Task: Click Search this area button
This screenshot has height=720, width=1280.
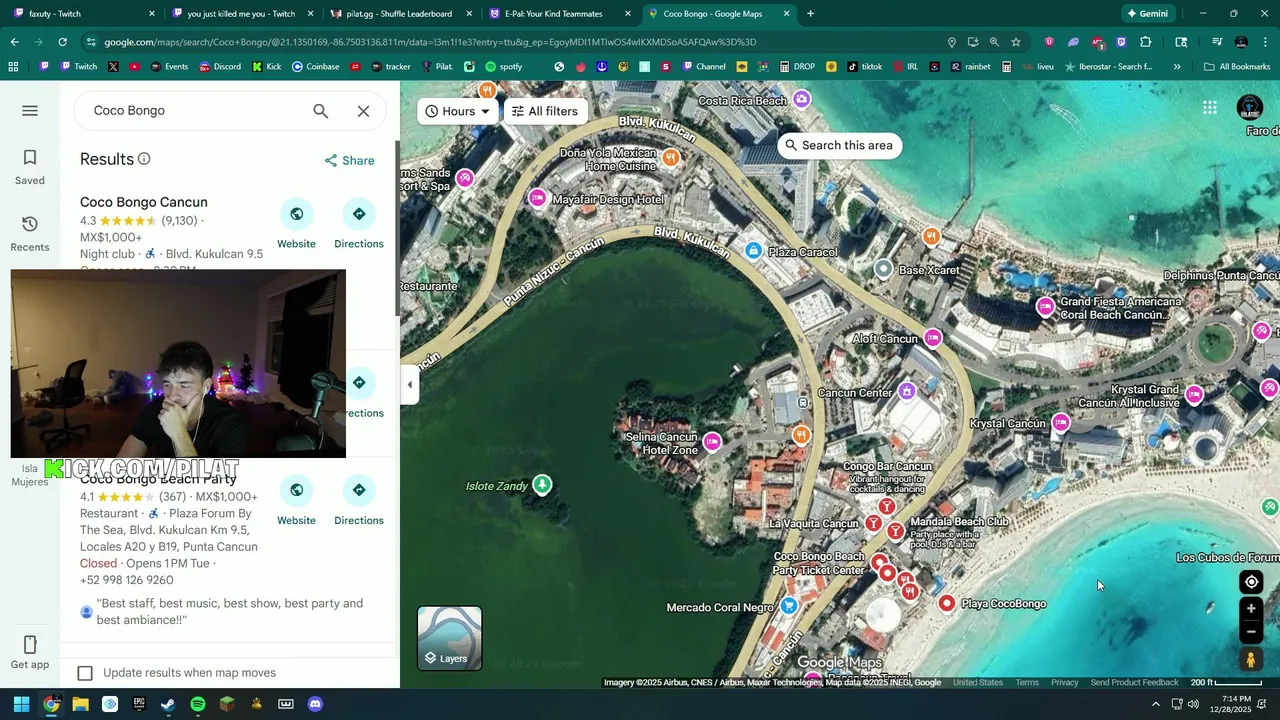Action: [839, 145]
